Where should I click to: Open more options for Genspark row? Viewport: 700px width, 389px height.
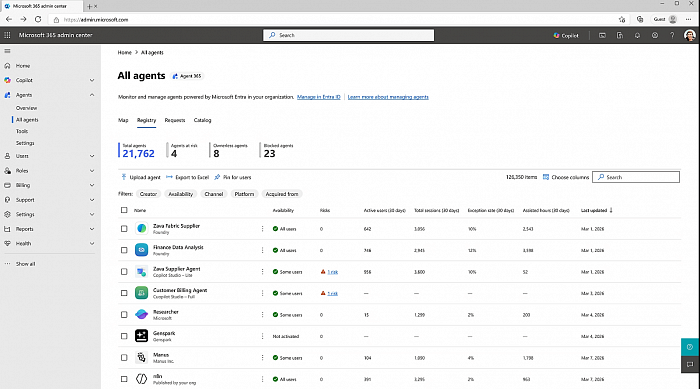(x=262, y=336)
